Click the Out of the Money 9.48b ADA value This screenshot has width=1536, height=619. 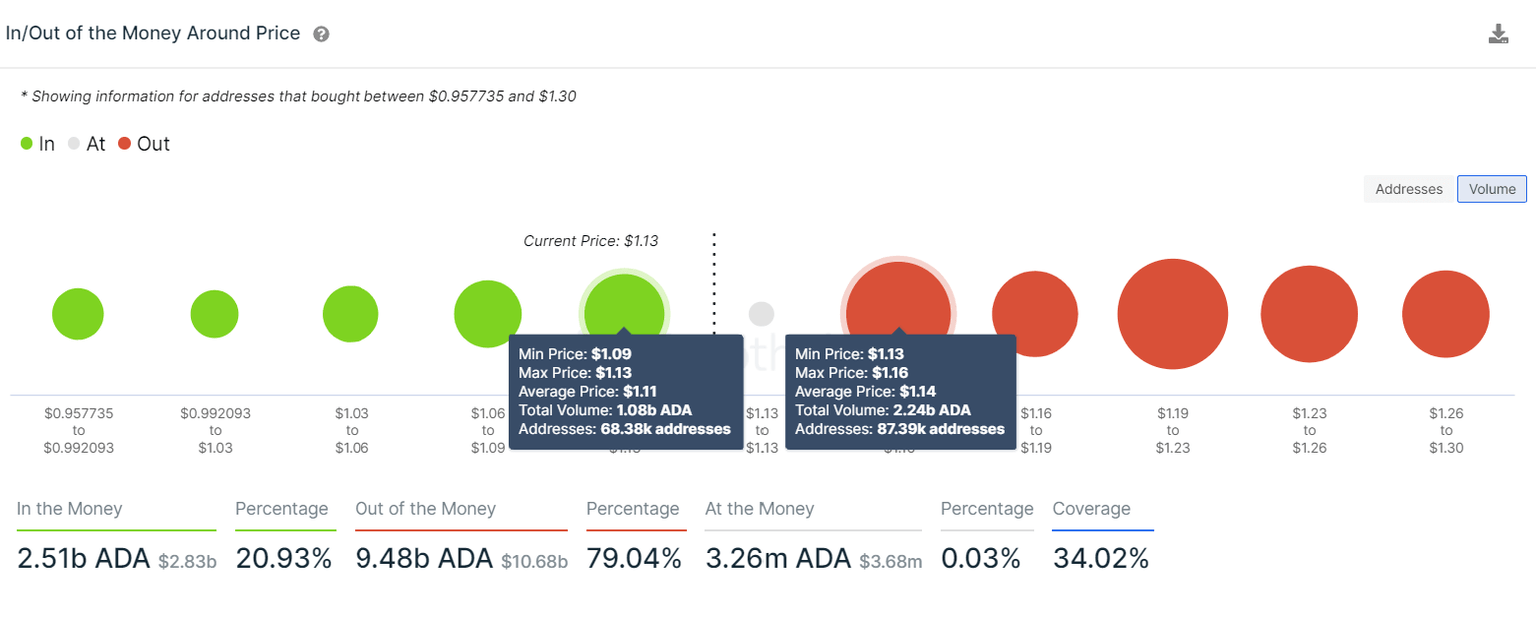click(x=424, y=559)
